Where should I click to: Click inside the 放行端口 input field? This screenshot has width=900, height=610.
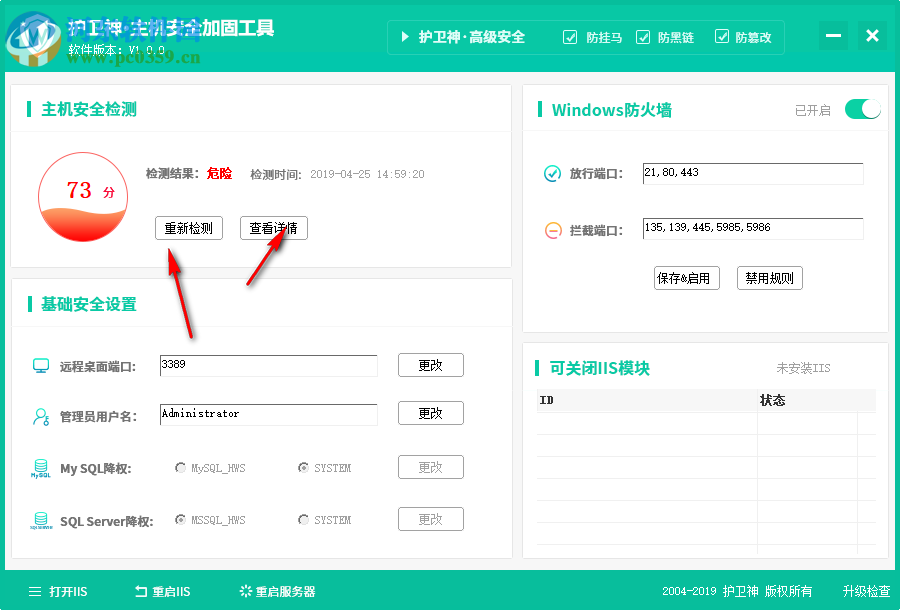pyautogui.click(x=752, y=173)
